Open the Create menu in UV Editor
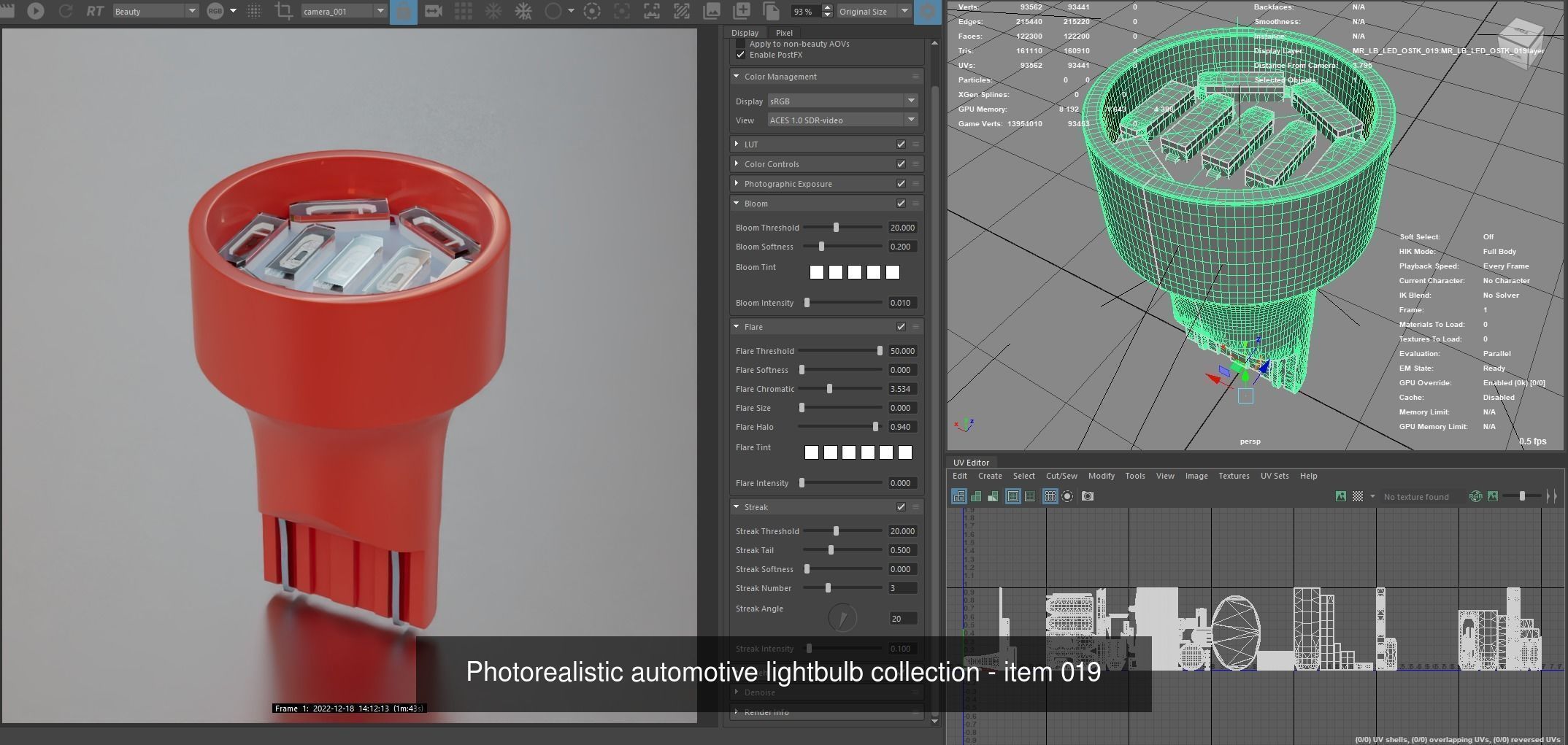The width and height of the screenshot is (1568, 745). coord(990,476)
